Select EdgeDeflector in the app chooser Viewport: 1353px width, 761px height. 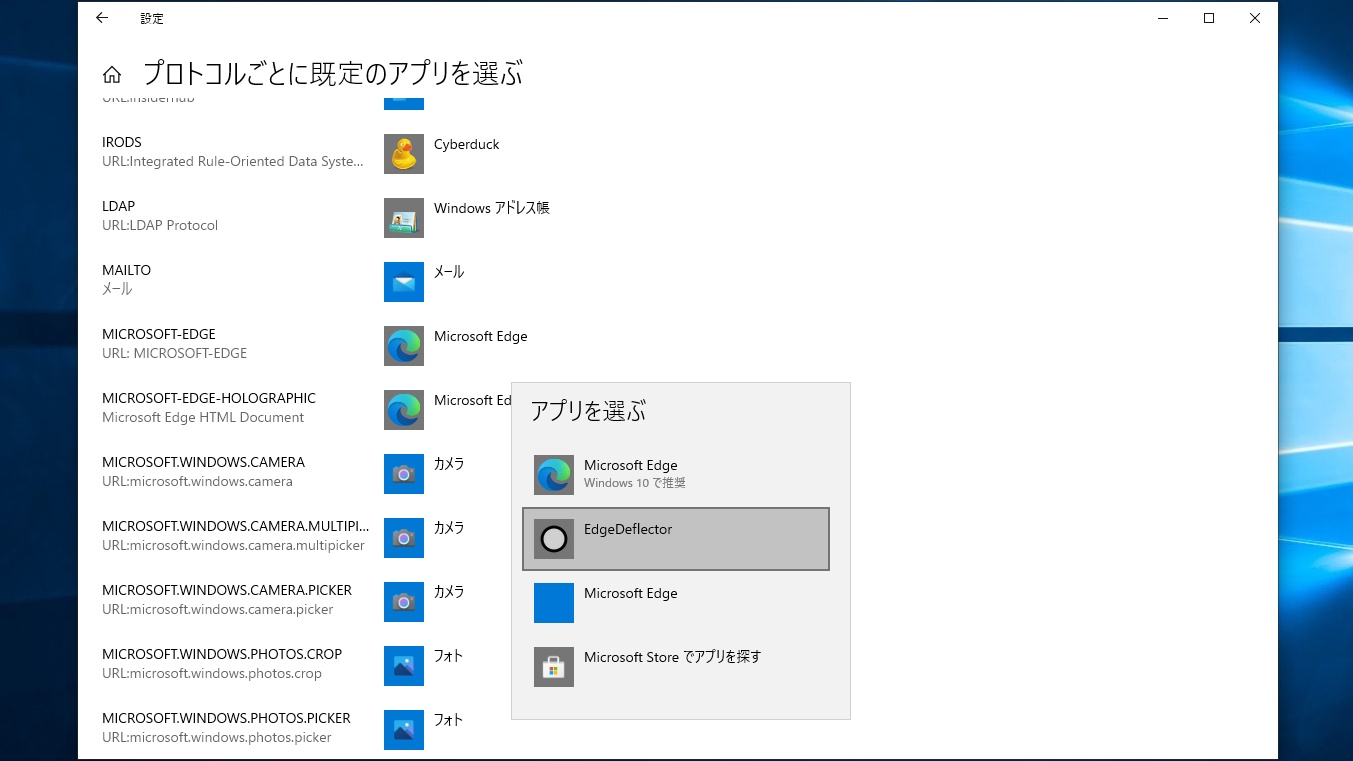pyautogui.click(x=676, y=539)
